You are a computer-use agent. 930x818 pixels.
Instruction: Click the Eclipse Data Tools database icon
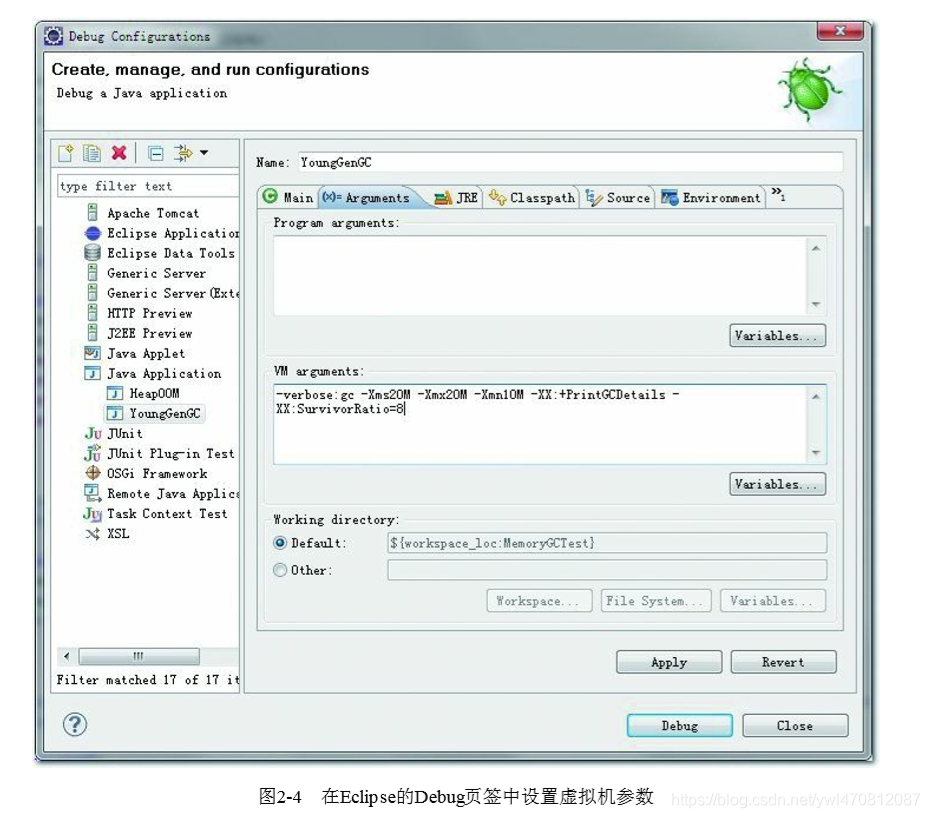(x=93, y=253)
